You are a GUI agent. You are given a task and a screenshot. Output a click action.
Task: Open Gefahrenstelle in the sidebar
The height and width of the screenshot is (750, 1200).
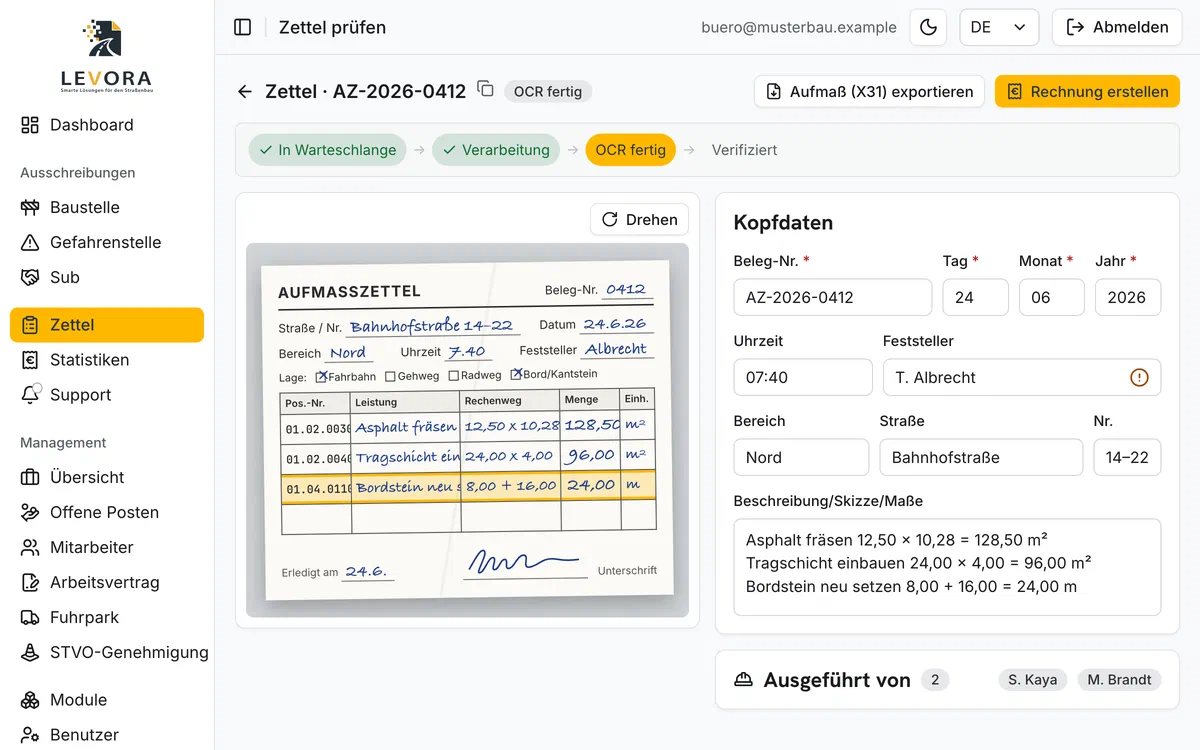pyautogui.click(x=107, y=243)
